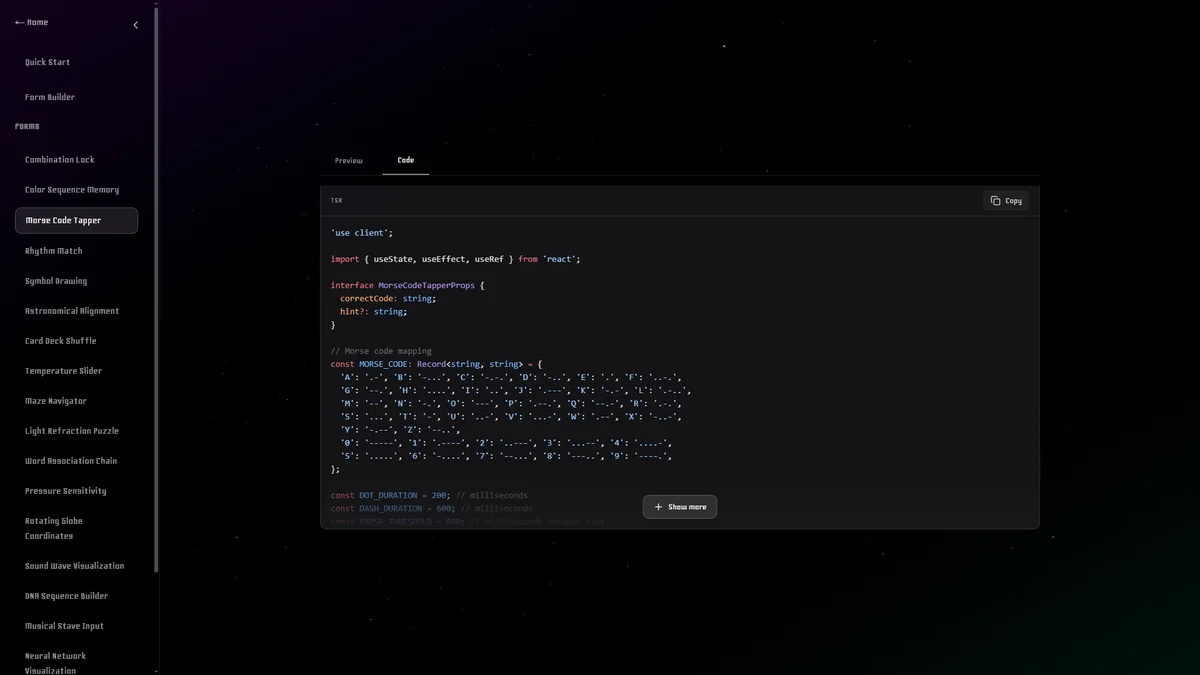This screenshot has height=675, width=1200.
Task: Collapse the sidebar with the chevron icon
Action: (136, 25)
